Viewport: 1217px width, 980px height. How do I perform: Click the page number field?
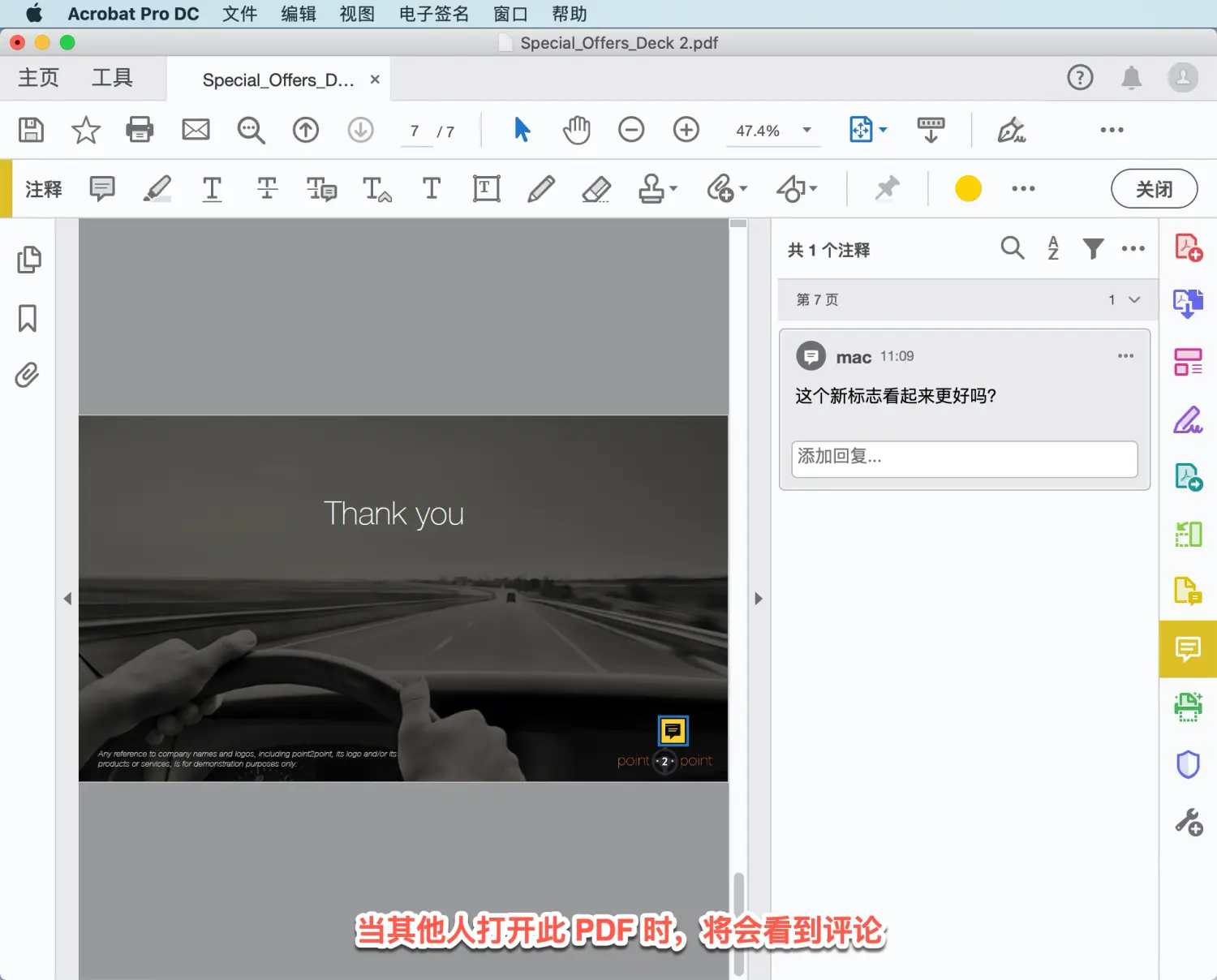[415, 131]
